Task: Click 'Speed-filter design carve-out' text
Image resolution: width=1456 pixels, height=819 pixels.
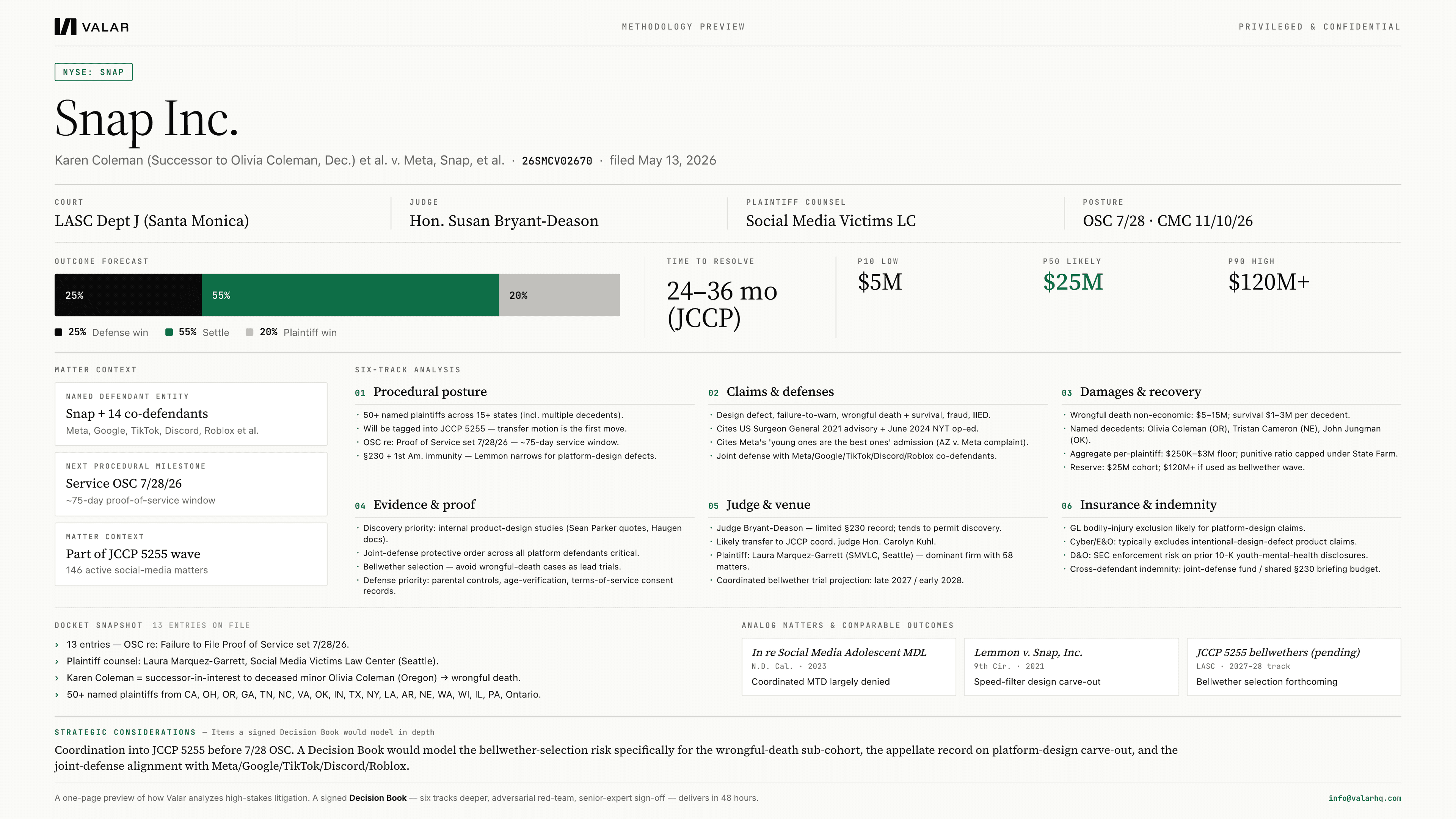Action: (1037, 682)
